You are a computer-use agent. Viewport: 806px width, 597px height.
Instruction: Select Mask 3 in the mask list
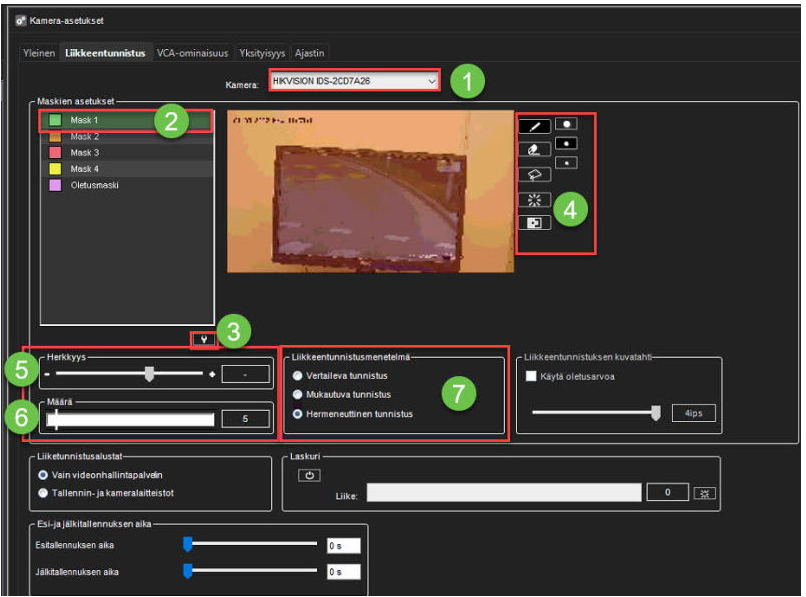[84, 153]
